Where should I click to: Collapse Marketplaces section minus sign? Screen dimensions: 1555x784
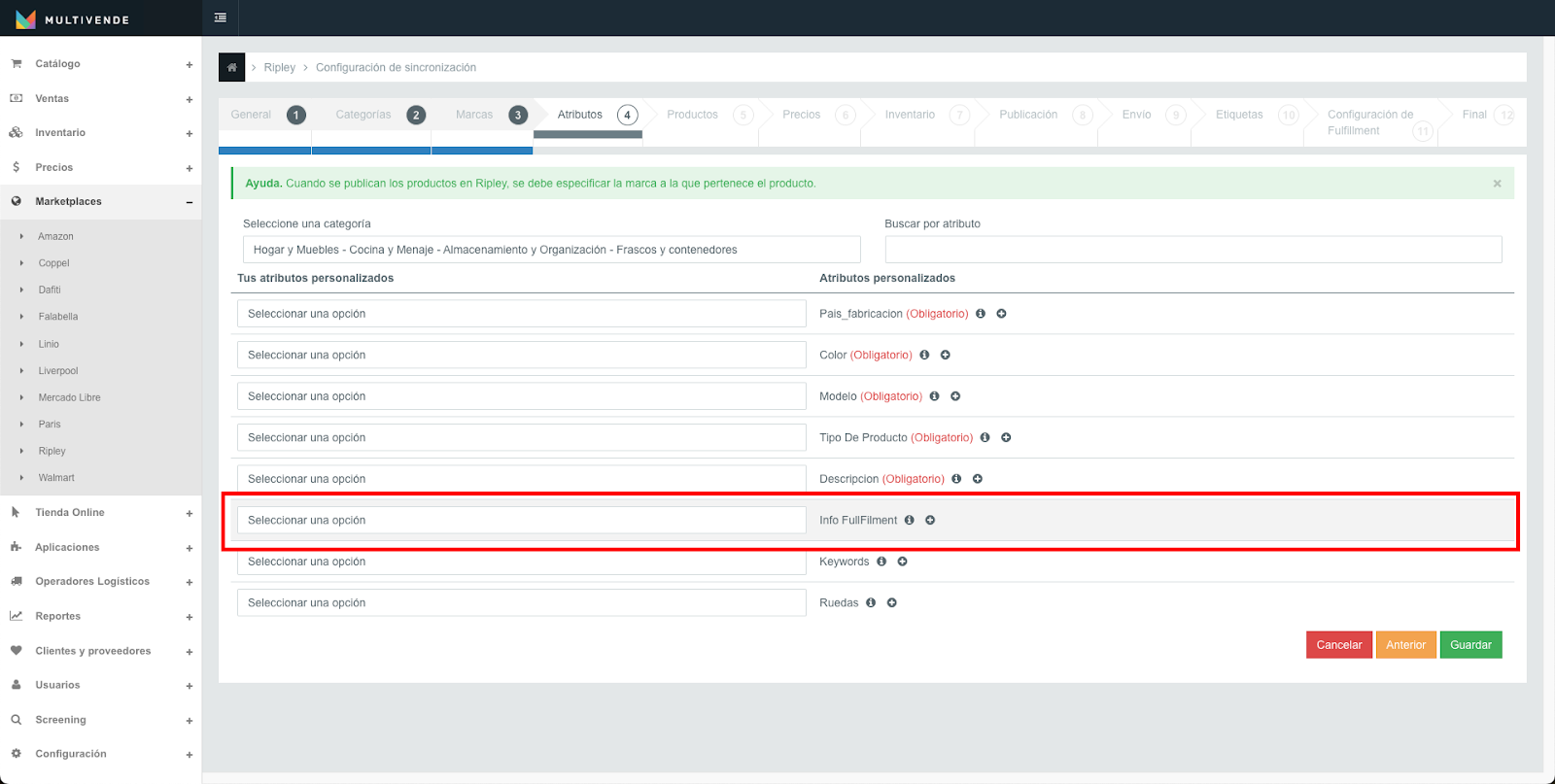[190, 202]
